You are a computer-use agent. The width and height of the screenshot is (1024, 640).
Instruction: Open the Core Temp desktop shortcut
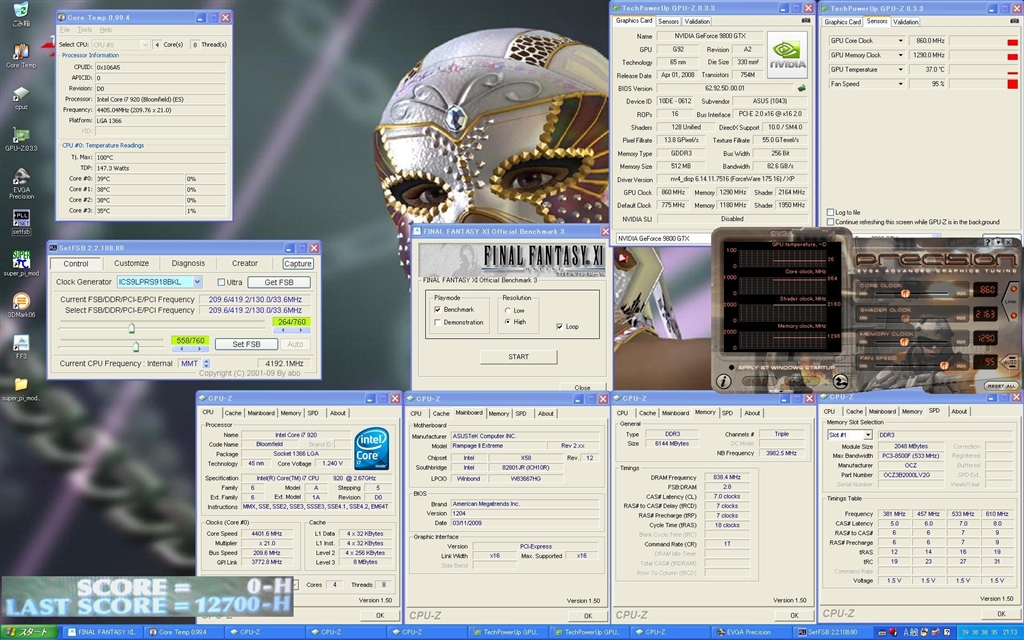pos(21,50)
